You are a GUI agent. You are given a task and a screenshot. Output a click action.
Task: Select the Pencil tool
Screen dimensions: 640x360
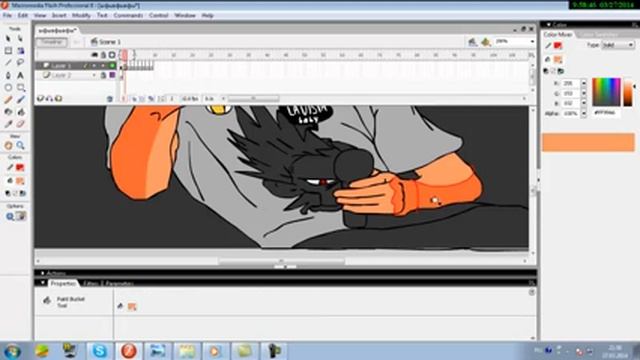pos(8,100)
